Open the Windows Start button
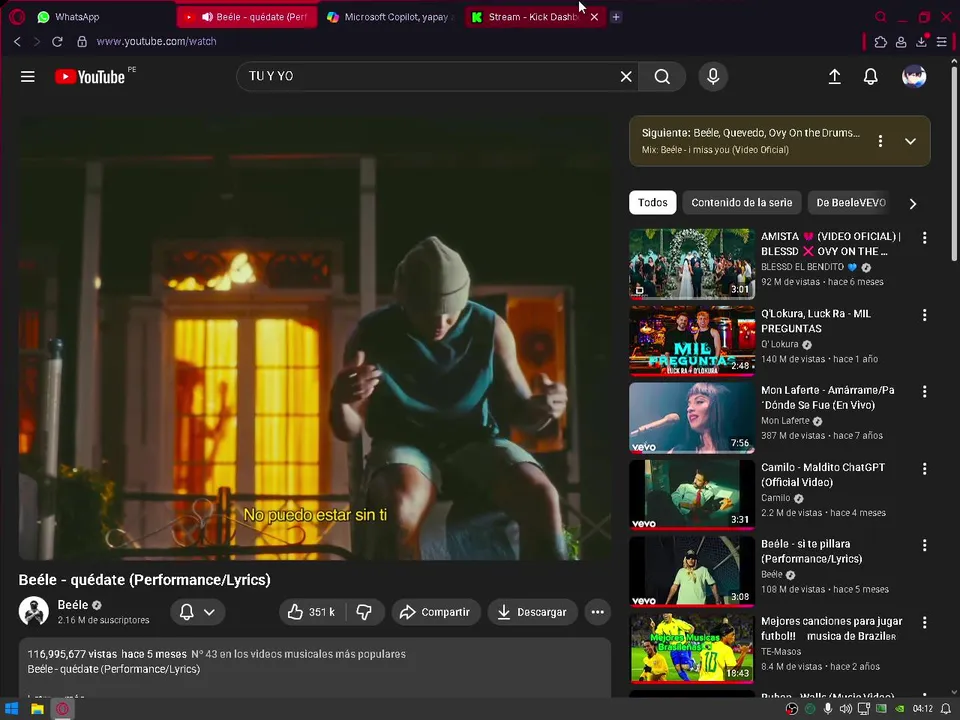Viewport: 960px width, 720px height. 12,709
